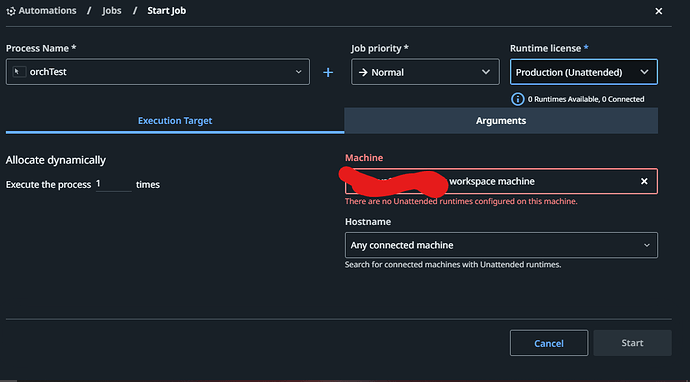Expand the Process Name dropdown
The width and height of the screenshot is (690, 382).
pos(298,72)
